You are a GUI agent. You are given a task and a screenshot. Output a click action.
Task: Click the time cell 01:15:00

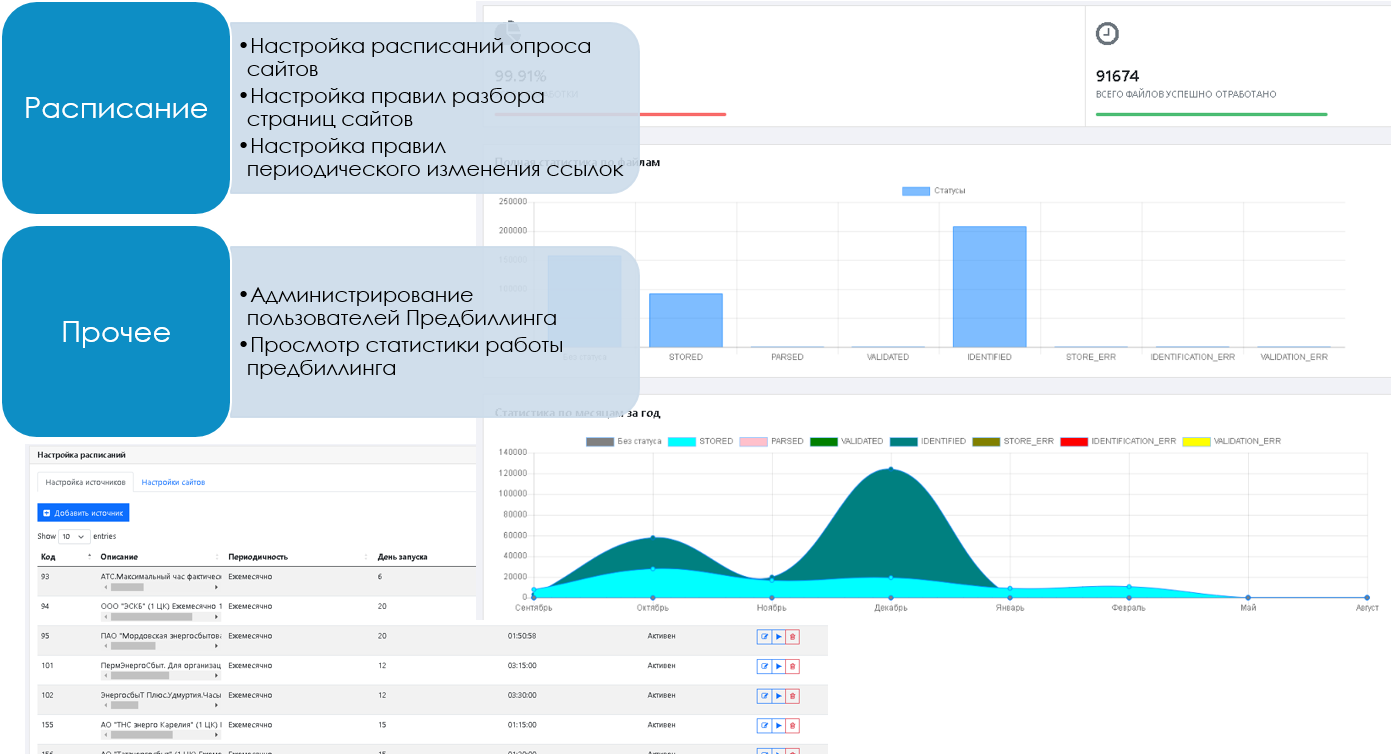tap(522, 724)
